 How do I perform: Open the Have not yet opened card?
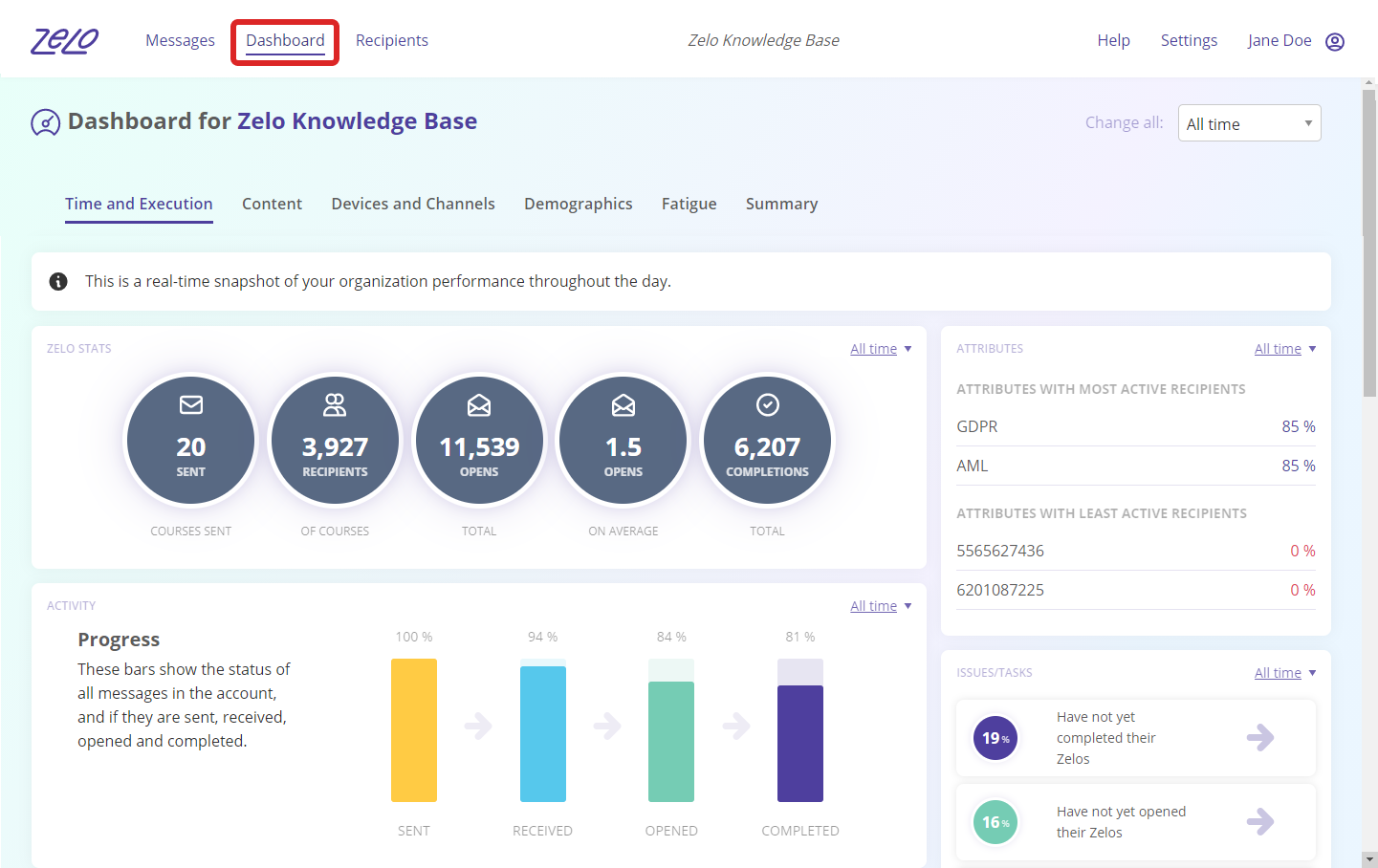1136,822
